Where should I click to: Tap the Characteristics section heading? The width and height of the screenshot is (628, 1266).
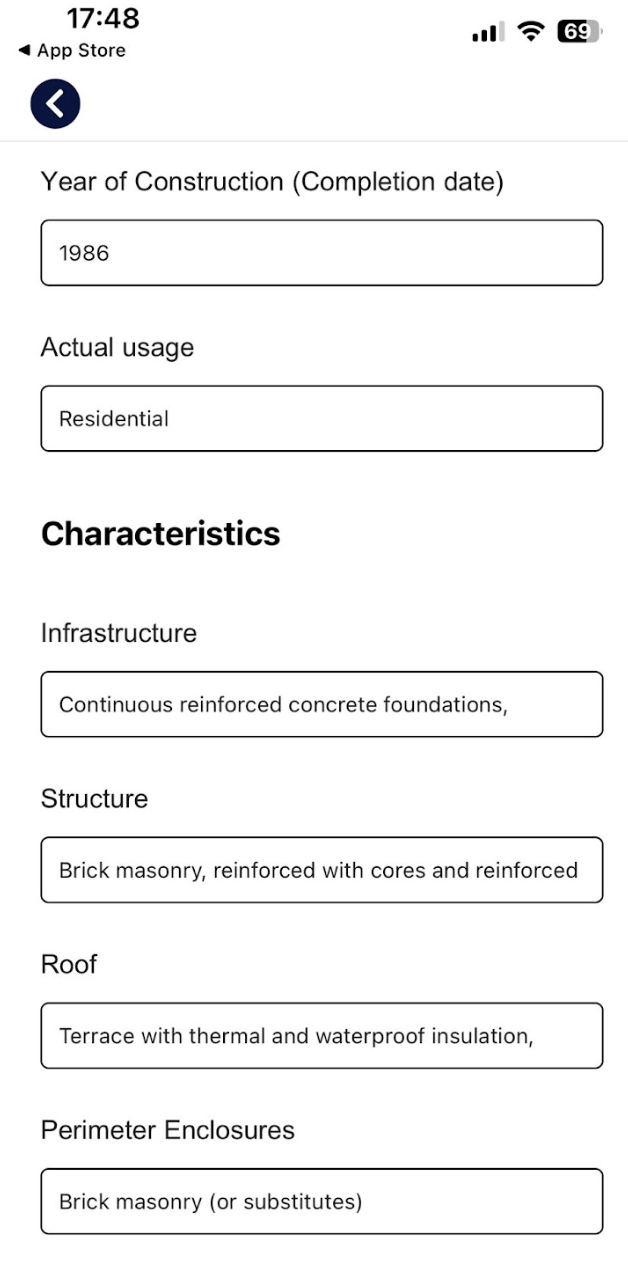[160, 534]
